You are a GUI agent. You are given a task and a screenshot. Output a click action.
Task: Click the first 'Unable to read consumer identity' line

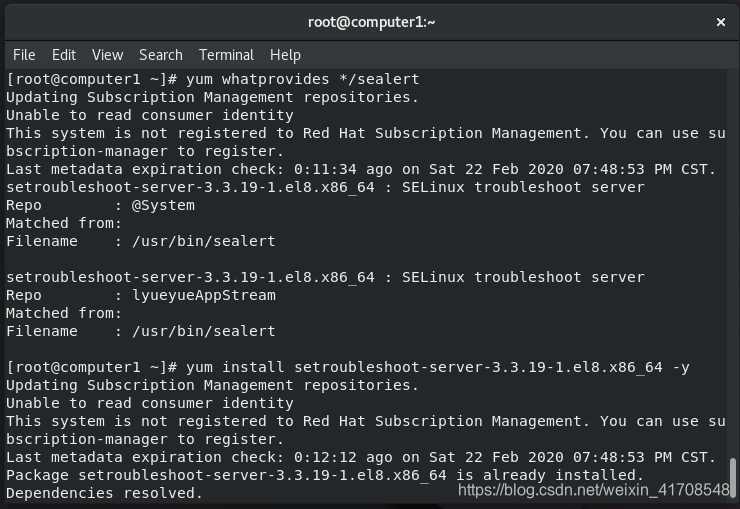click(150, 115)
